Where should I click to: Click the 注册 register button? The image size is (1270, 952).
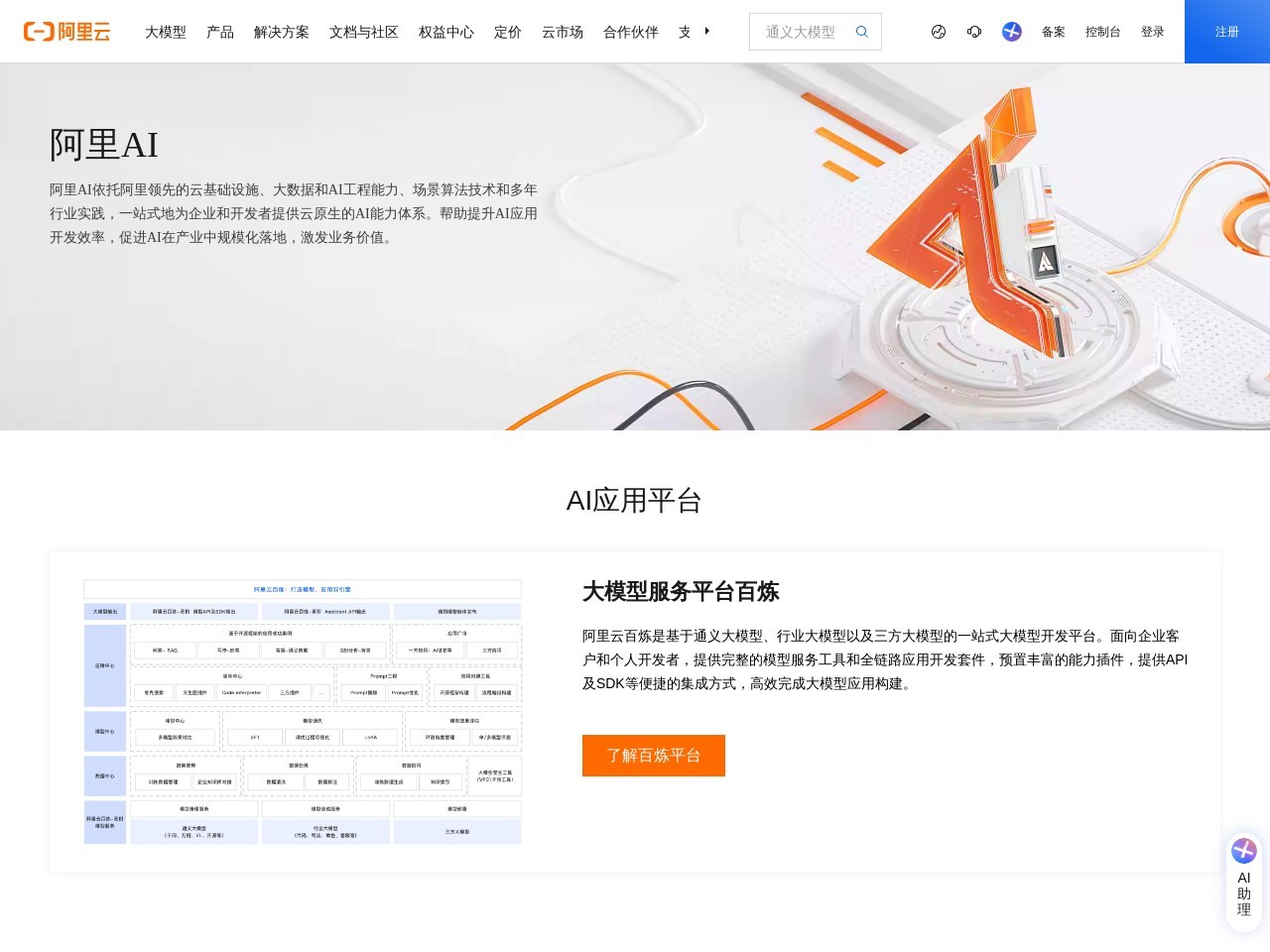point(1226,31)
